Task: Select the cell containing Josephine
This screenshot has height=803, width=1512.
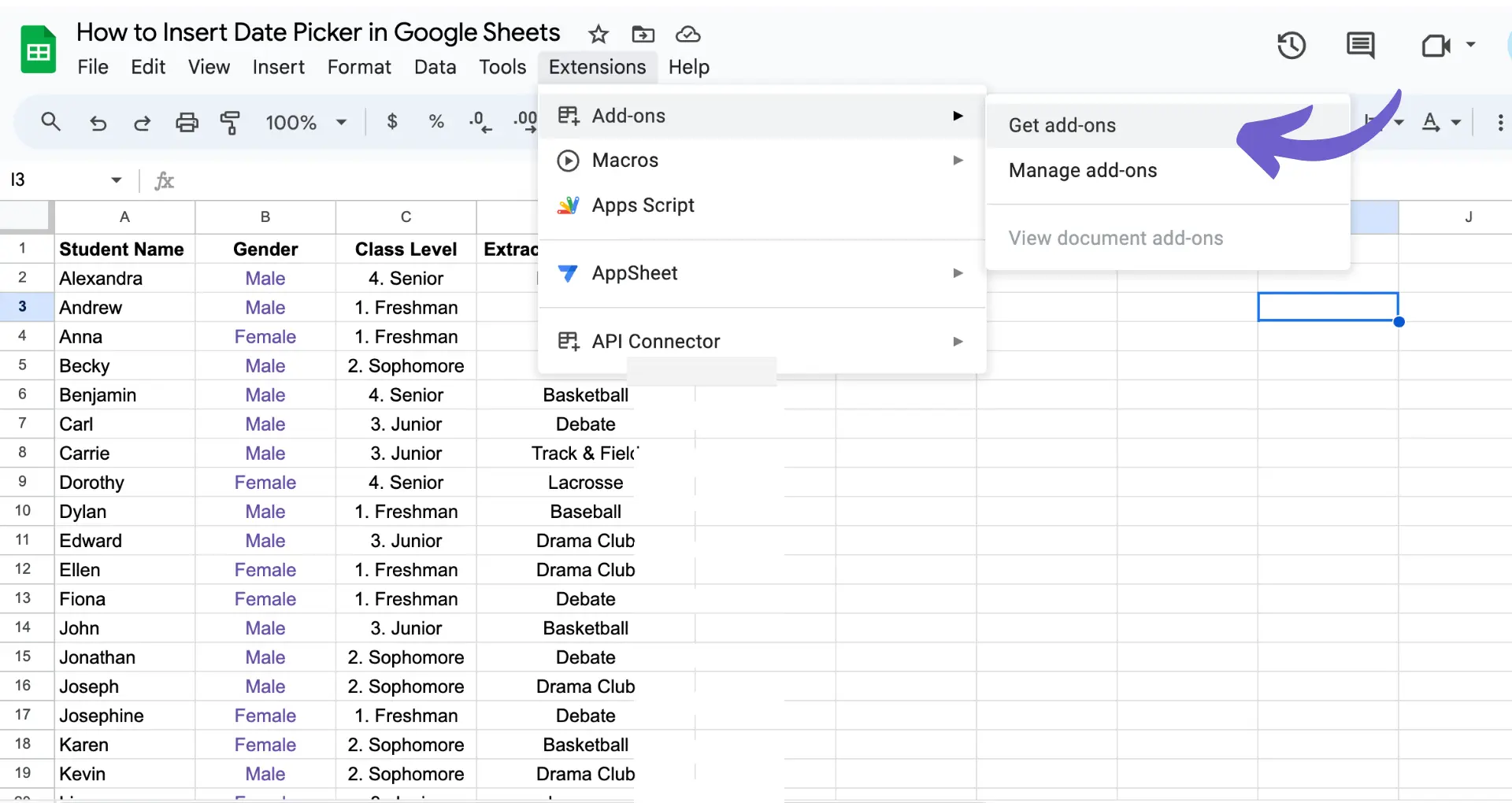Action: [x=124, y=715]
